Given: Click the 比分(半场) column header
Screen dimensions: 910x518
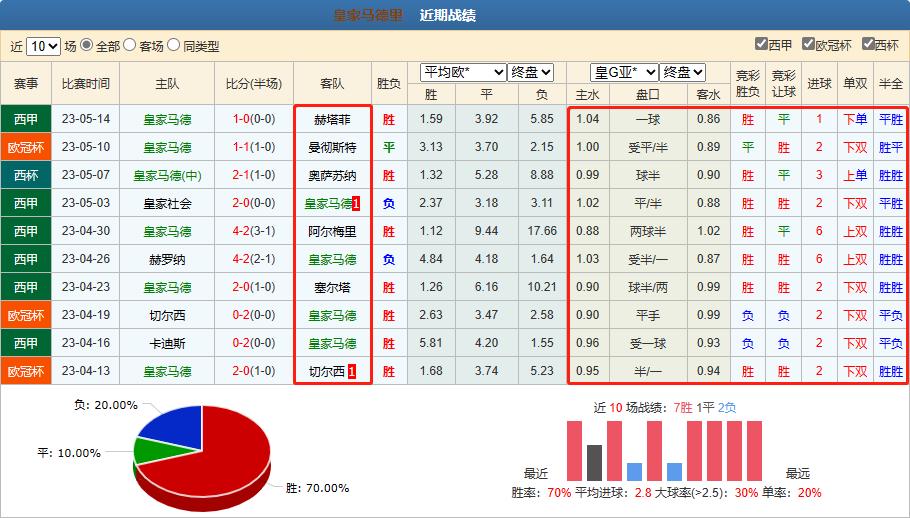Looking at the screenshot, I should coord(254,84).
